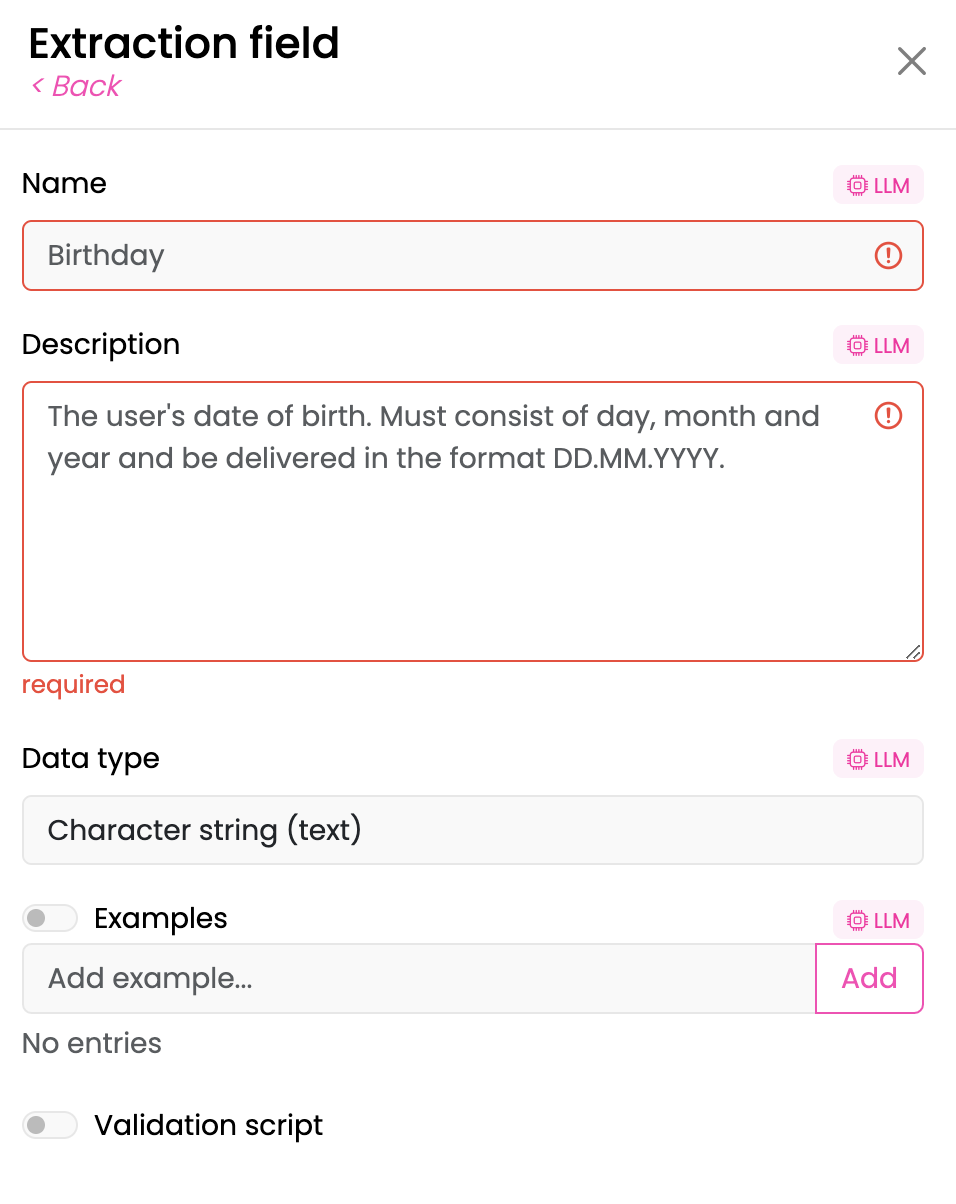
Task: Click the No entries placeholder text
Action: click(92, 1043)
